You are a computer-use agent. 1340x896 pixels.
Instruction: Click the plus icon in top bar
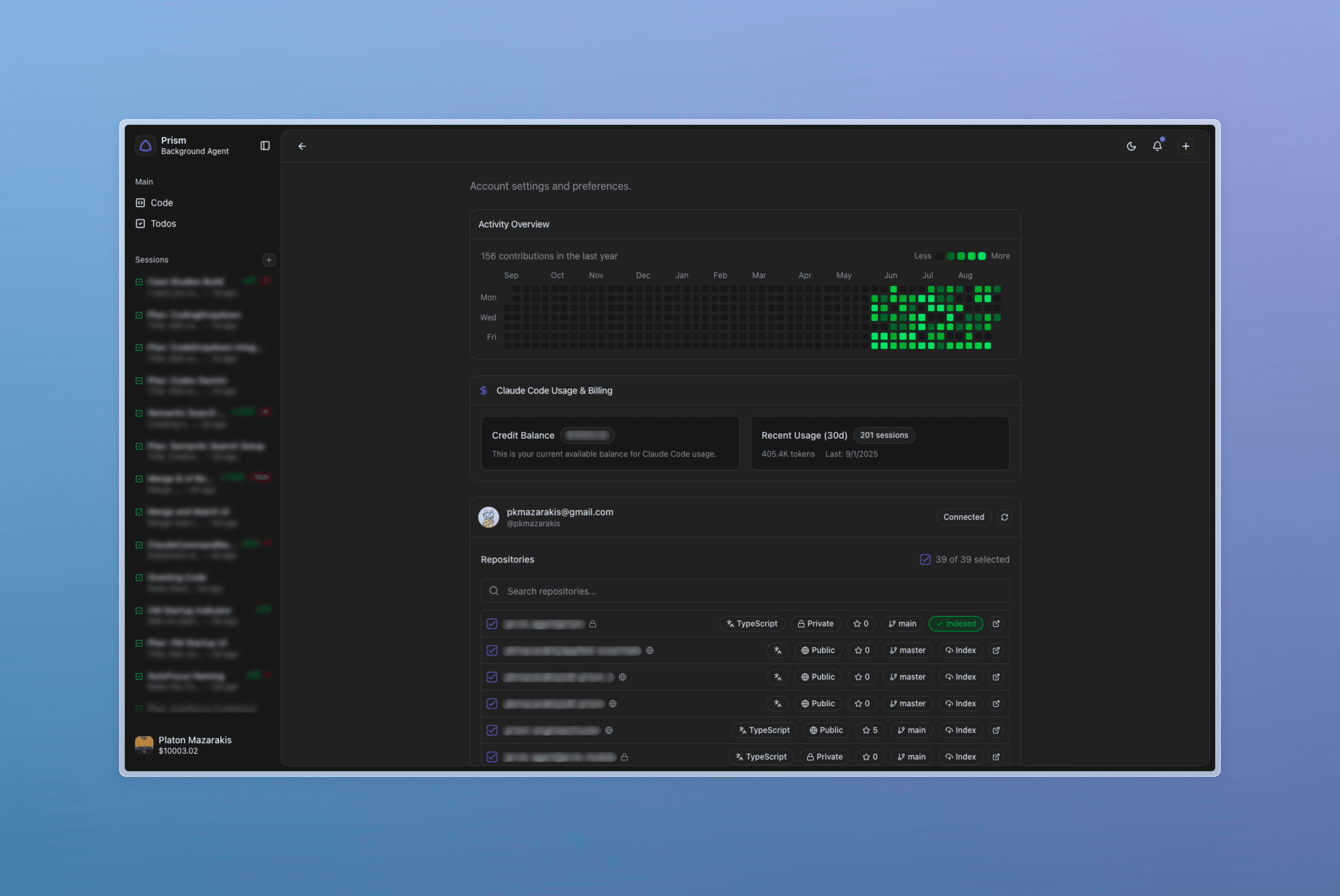click(1186, 146)
